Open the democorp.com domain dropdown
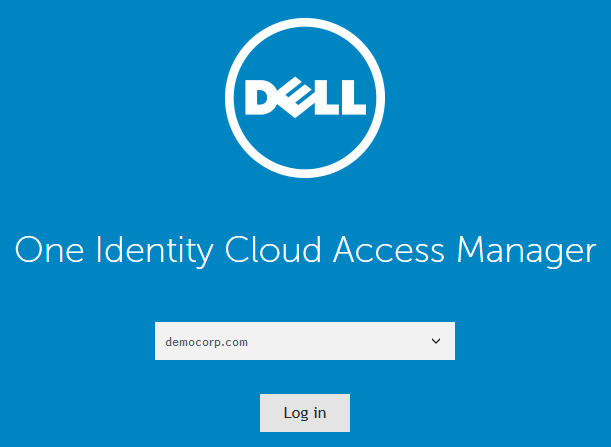 305,341
